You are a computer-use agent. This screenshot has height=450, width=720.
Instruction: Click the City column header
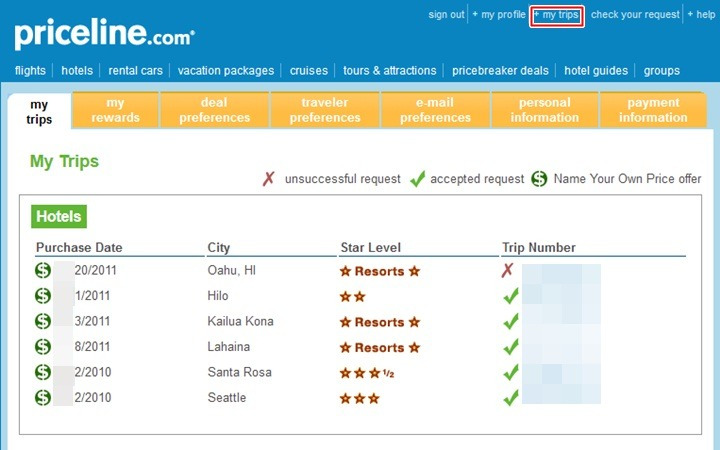pyautogui.click(x=219, y=248)
